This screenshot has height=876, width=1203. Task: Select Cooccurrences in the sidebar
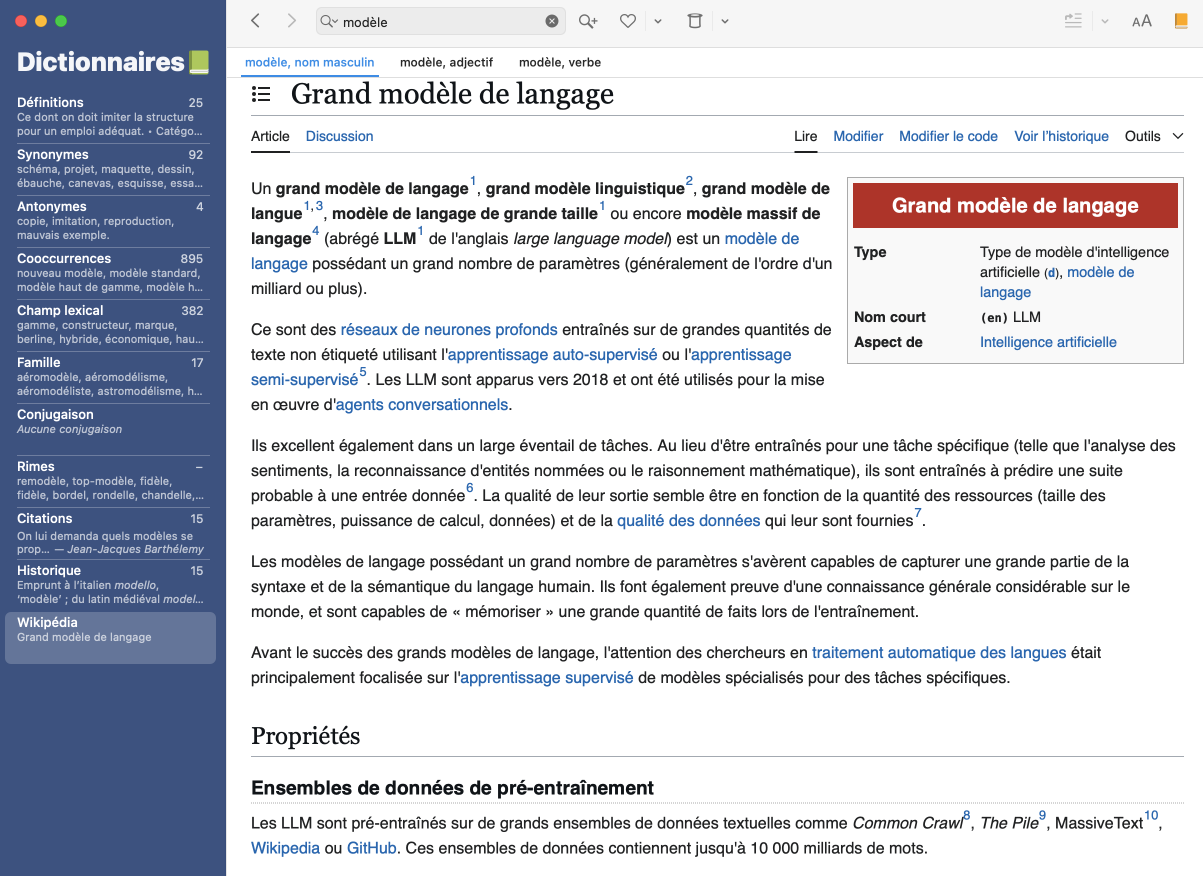pos(110,272)
